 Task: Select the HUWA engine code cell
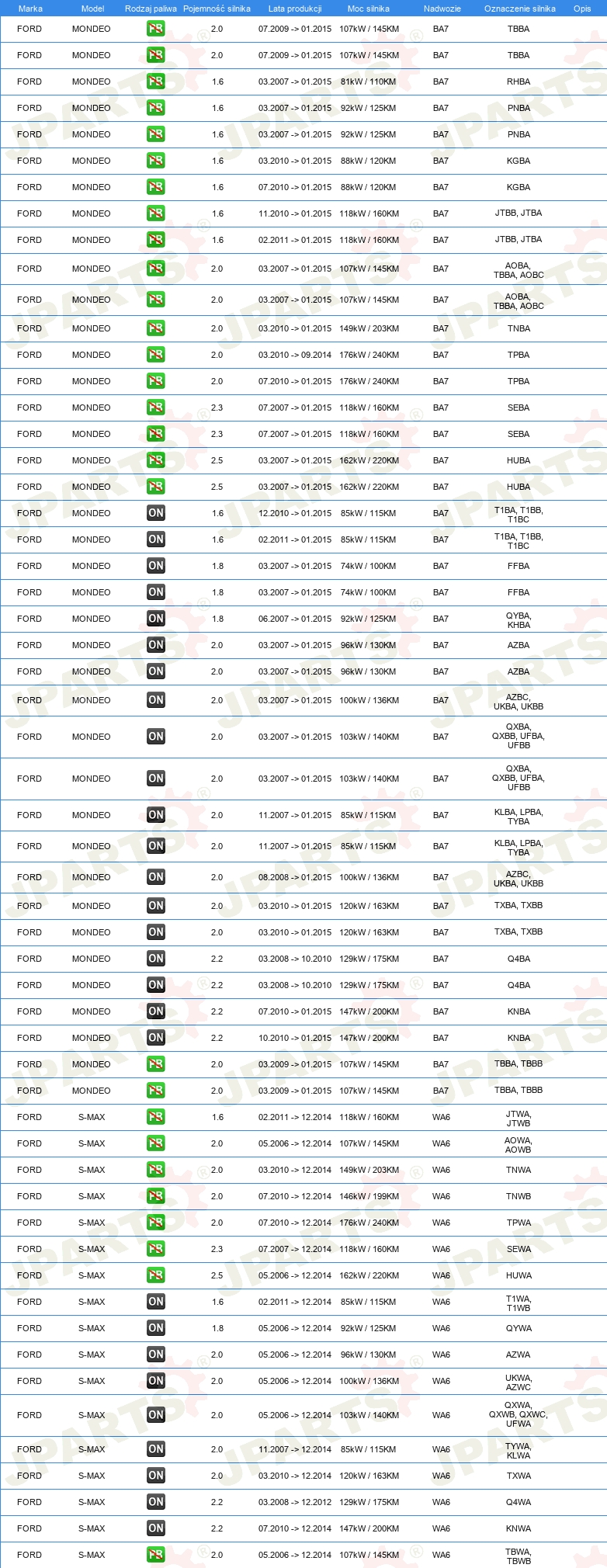(519, 1275)
